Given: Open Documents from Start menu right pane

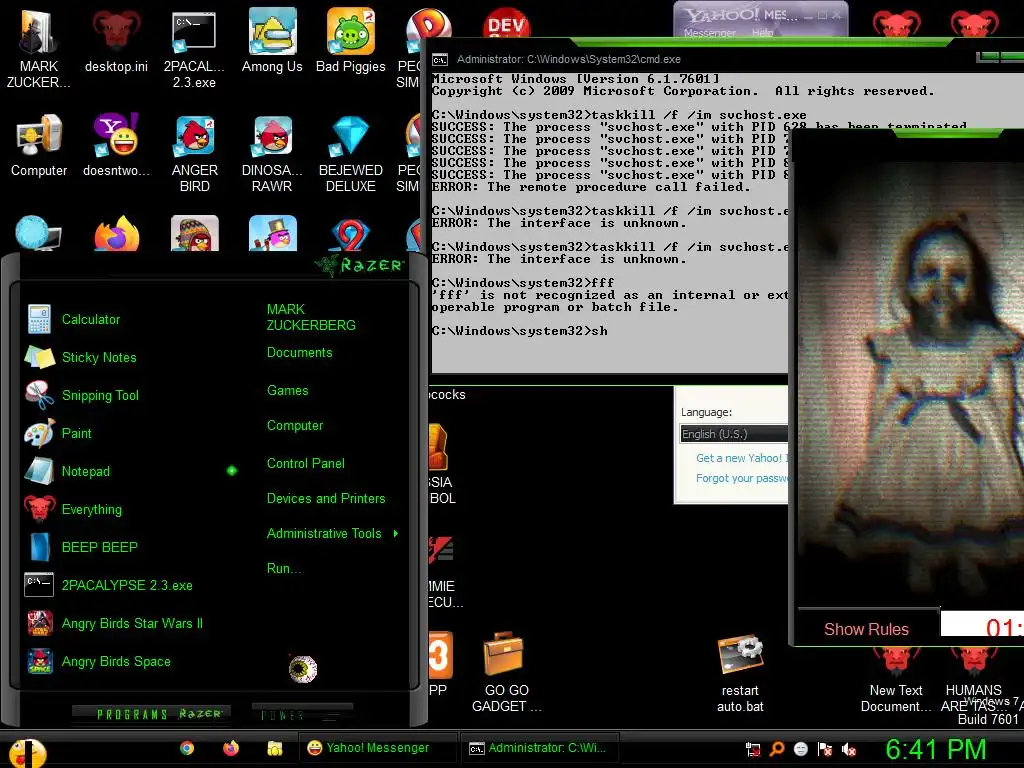Looking at the screenshot, I should [x=299, y=353].
